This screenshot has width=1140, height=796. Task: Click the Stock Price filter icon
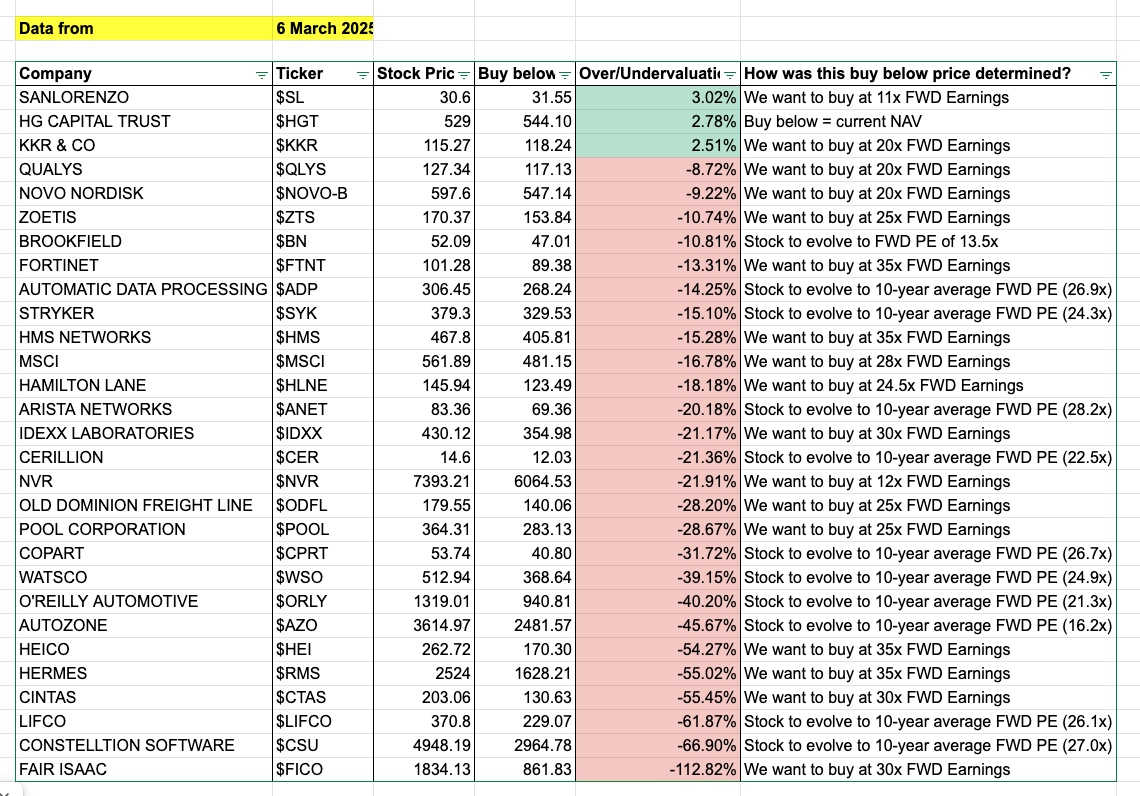(464, 74)
